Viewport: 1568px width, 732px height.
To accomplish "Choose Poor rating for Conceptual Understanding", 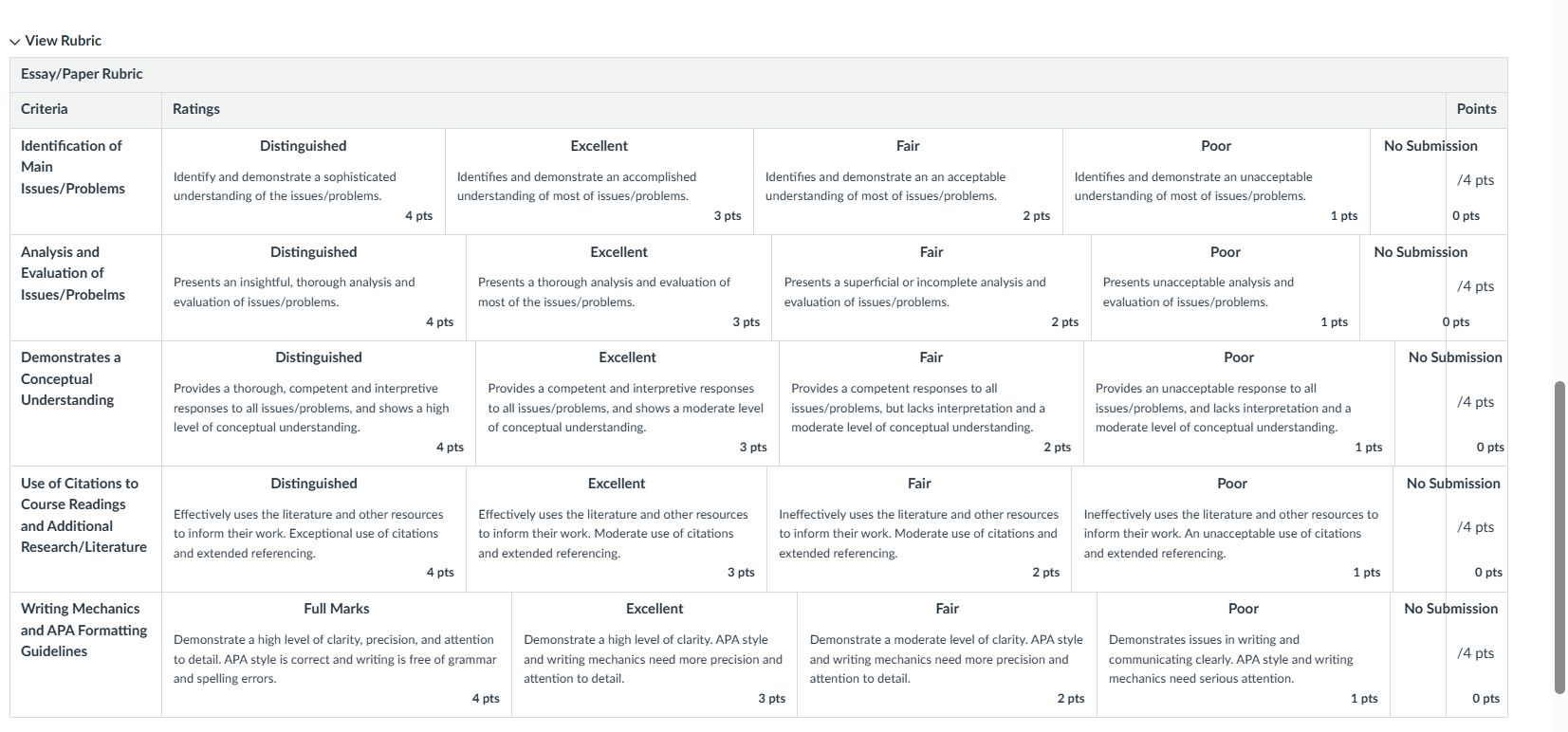I will 1239,403.
